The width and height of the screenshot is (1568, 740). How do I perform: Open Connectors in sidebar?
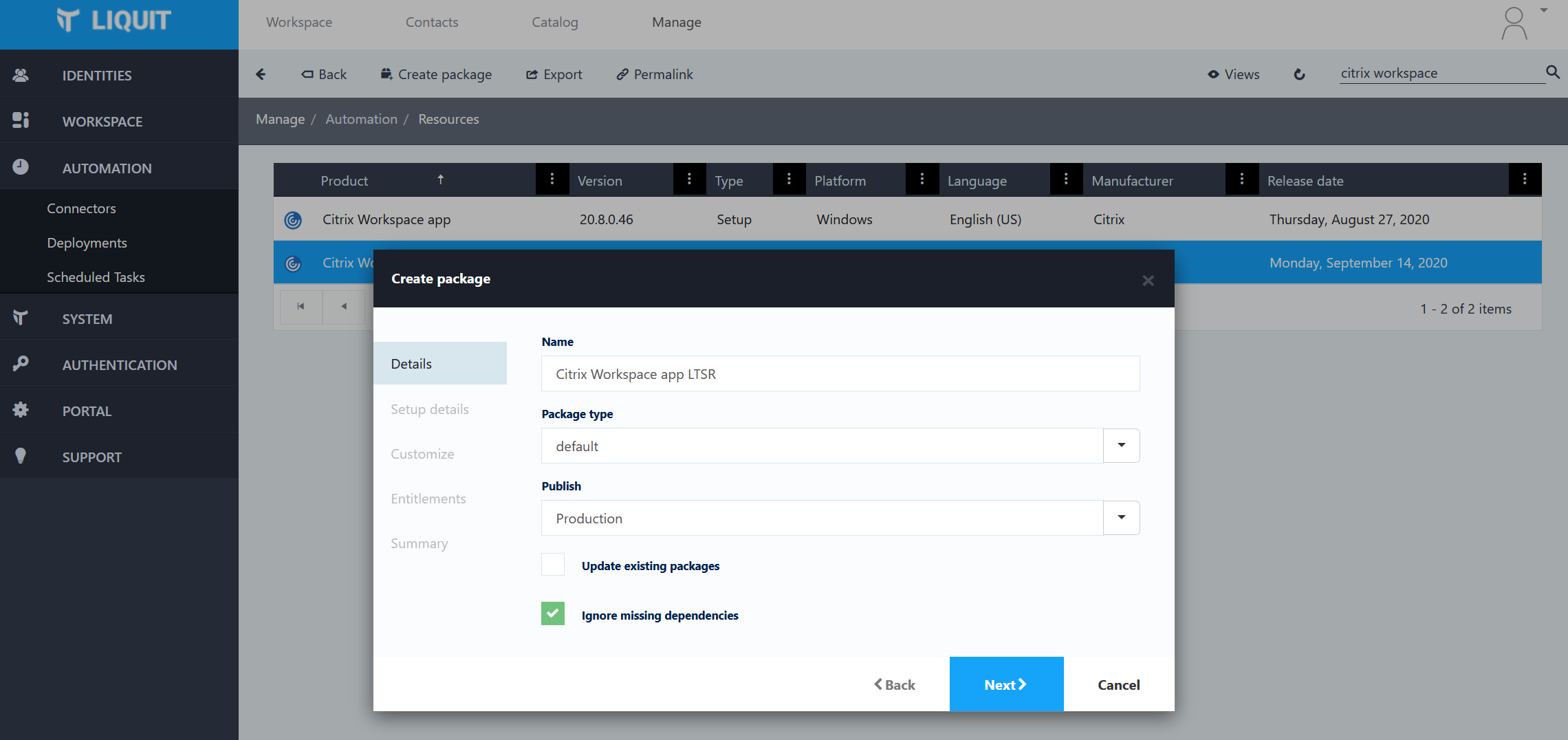[81, 208]
